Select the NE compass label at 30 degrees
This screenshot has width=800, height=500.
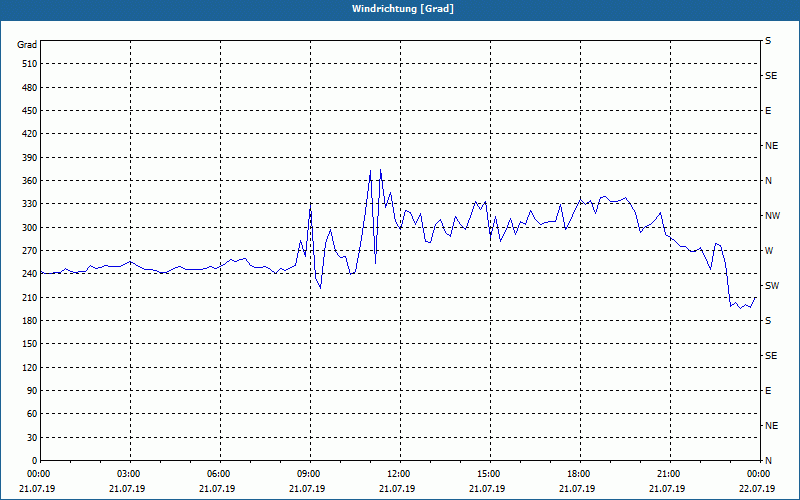click(771, 426)
